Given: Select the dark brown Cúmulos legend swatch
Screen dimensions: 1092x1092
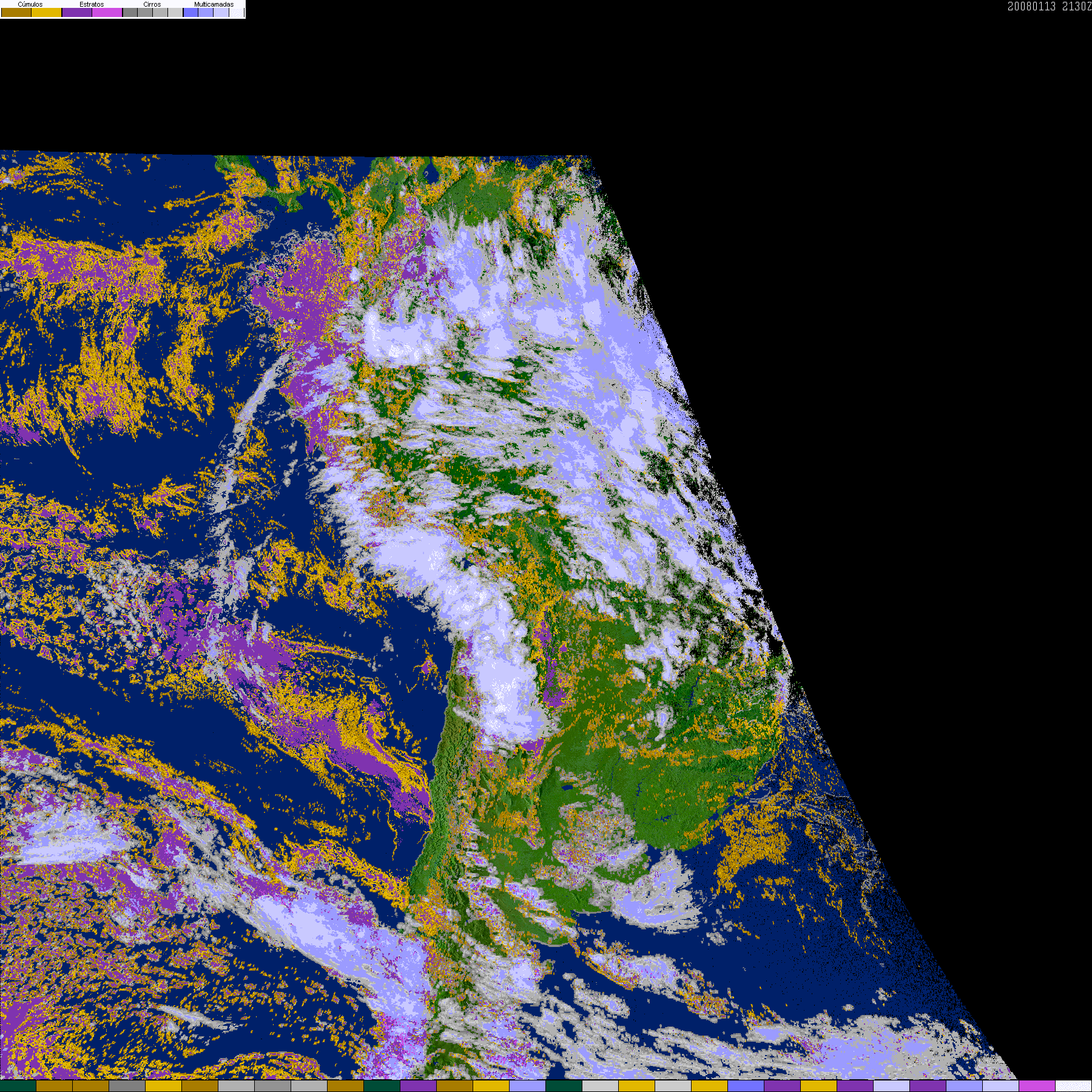Looking at the screenshot, I should [x=16, y=12].
